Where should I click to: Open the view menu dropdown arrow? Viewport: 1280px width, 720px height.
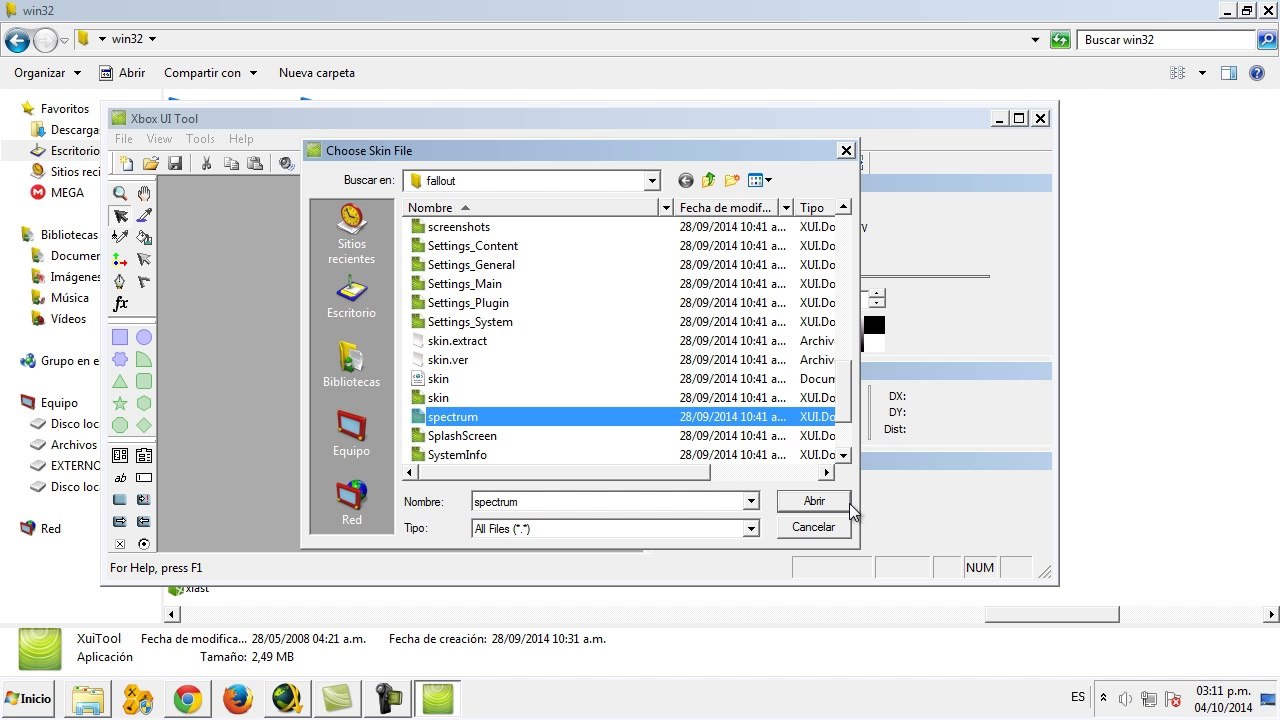768,181
